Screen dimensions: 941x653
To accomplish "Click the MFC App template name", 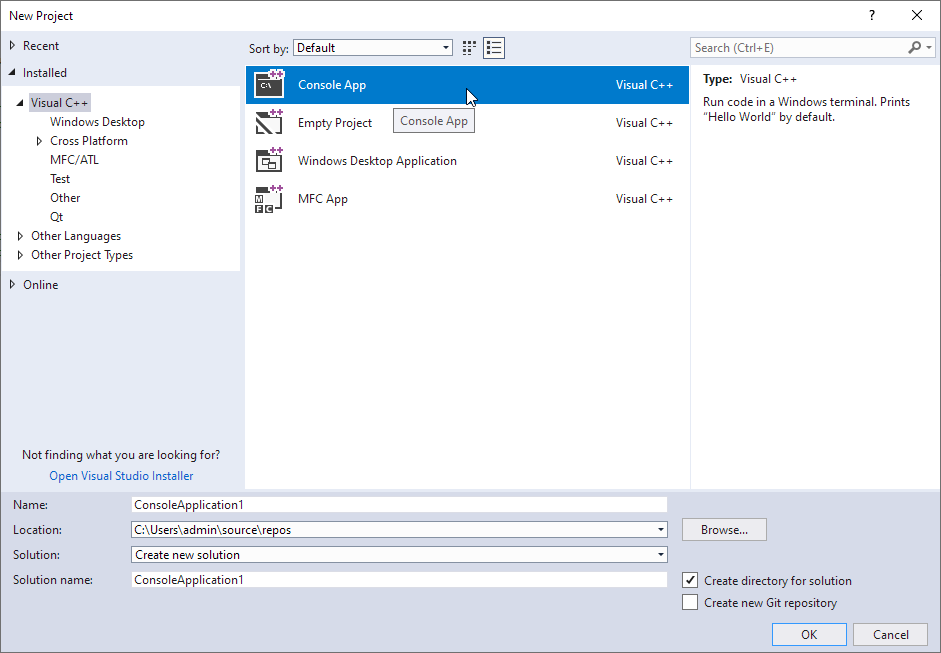I will point(323,199).
